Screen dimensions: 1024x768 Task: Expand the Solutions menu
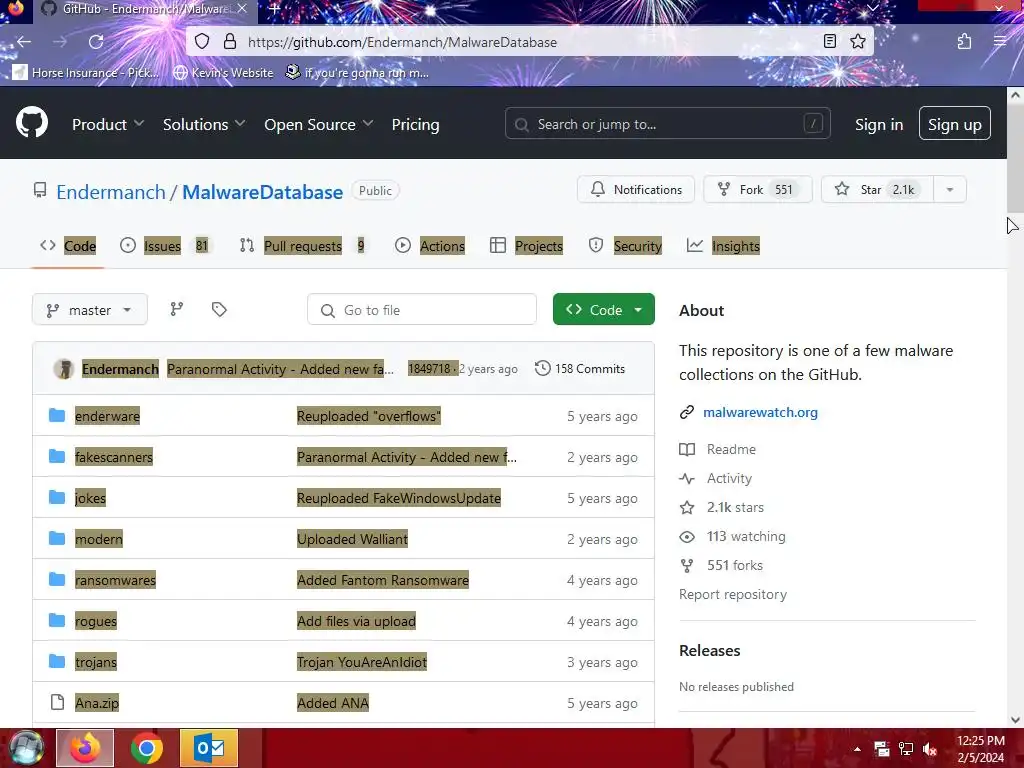[x=204, y=124]
